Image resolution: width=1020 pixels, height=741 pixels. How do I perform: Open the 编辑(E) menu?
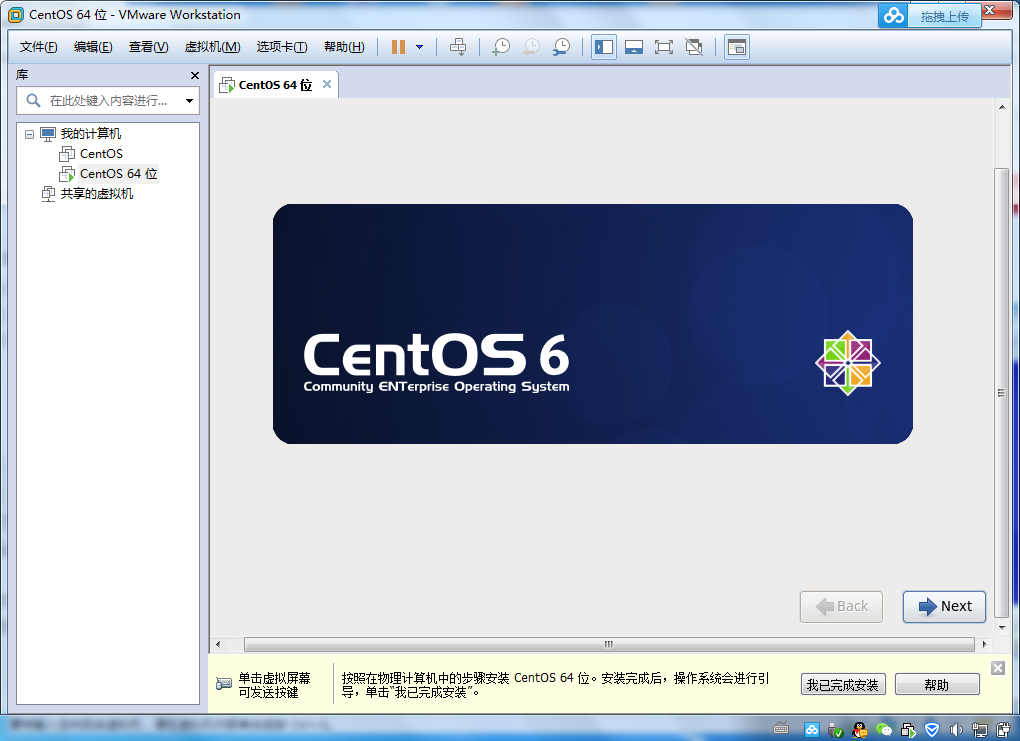coord(93,47)
